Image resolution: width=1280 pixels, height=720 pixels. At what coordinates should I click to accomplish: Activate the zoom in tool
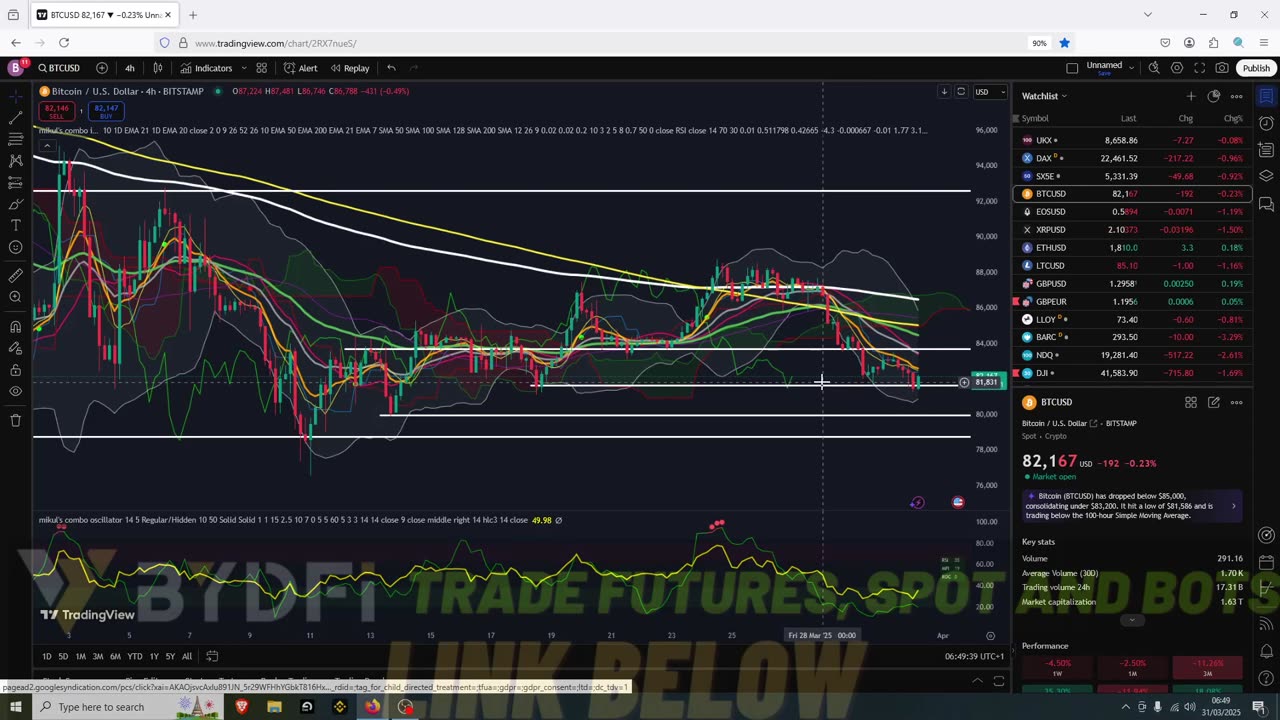coord(15,297)
